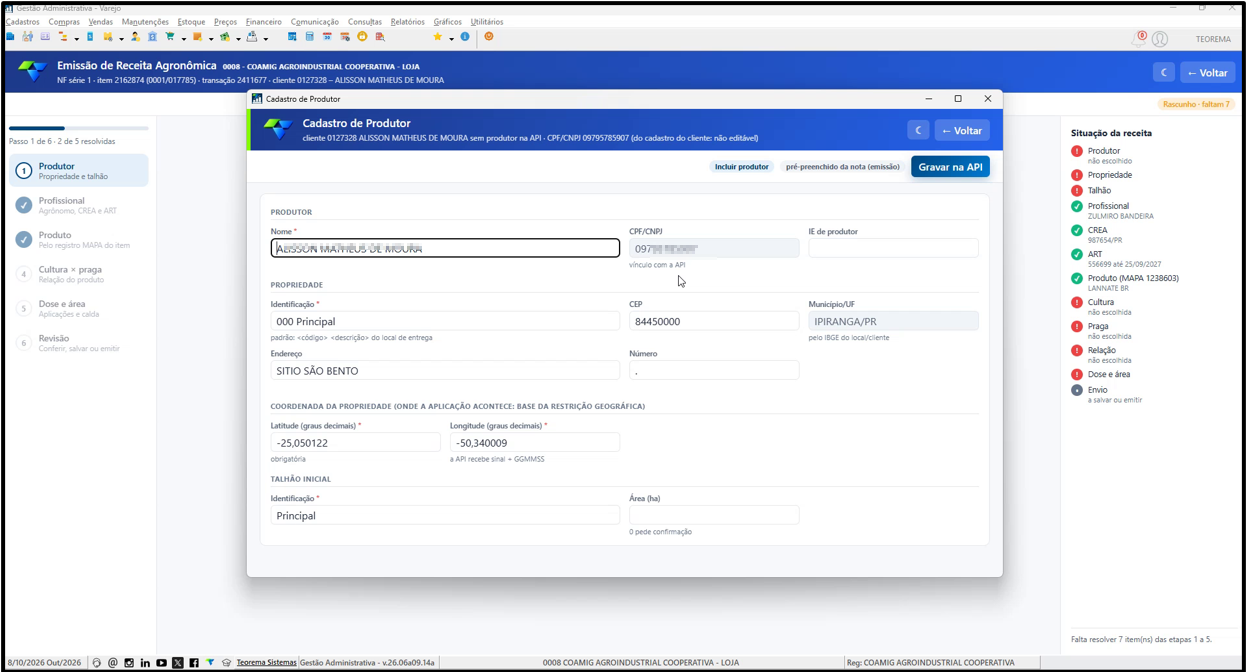The image size is (1246, 672).
Task: Click the Longitude input field
Action: tap(535, 442)
